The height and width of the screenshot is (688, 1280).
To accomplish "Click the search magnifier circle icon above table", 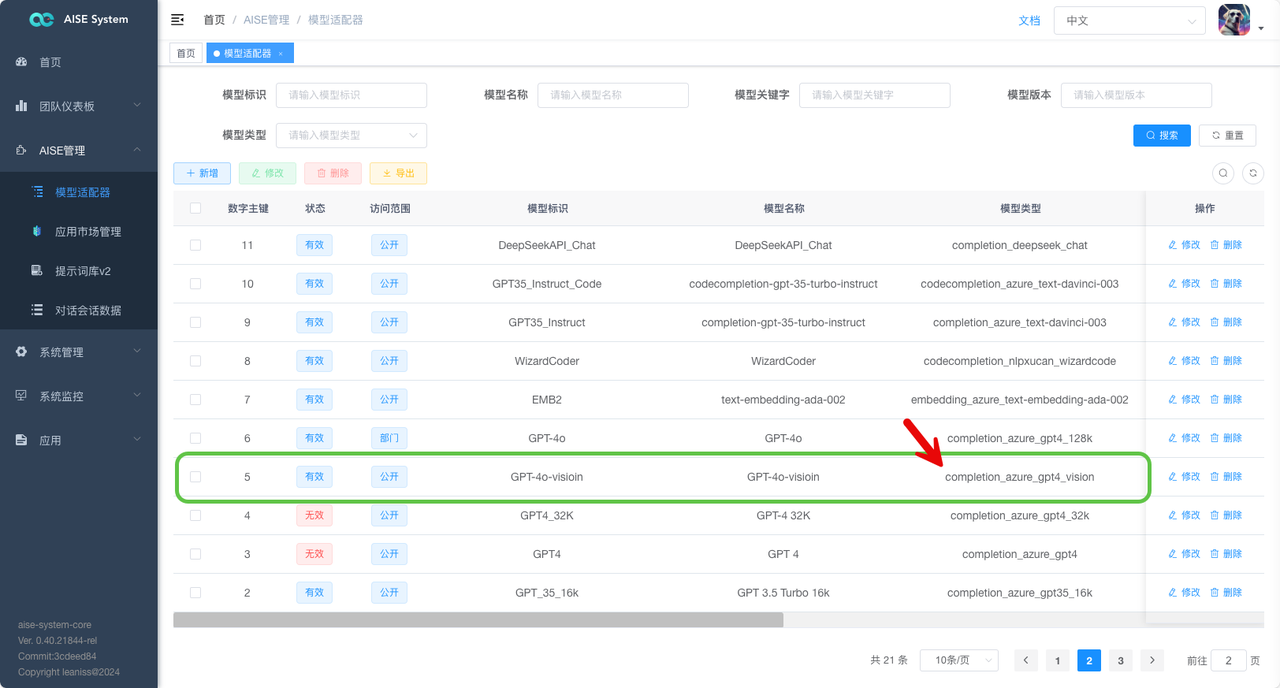I will click(x=1223, y=173).
